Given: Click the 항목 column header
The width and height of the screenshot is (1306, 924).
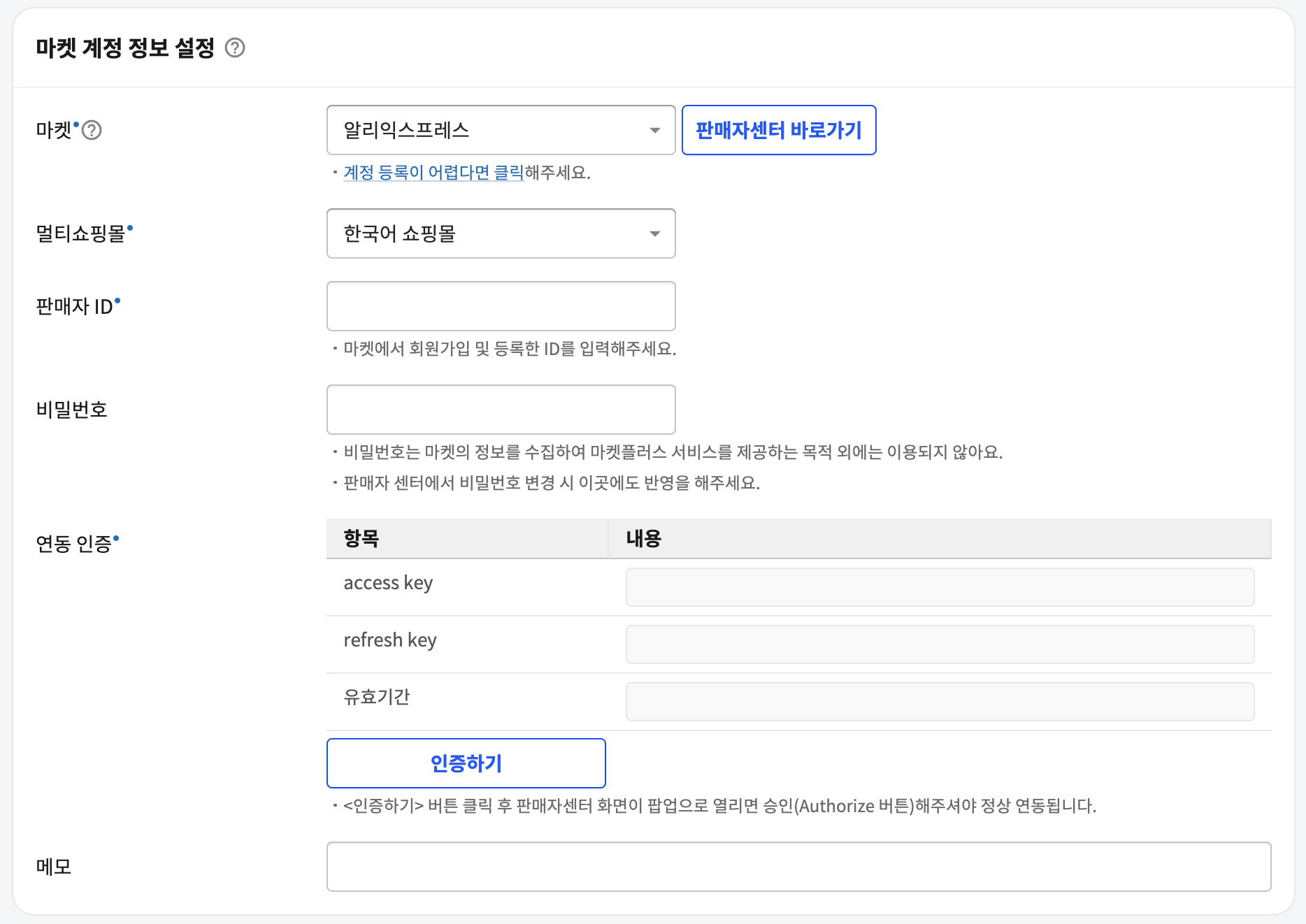Looking at the screenshot, I should (x=467, y=538).
